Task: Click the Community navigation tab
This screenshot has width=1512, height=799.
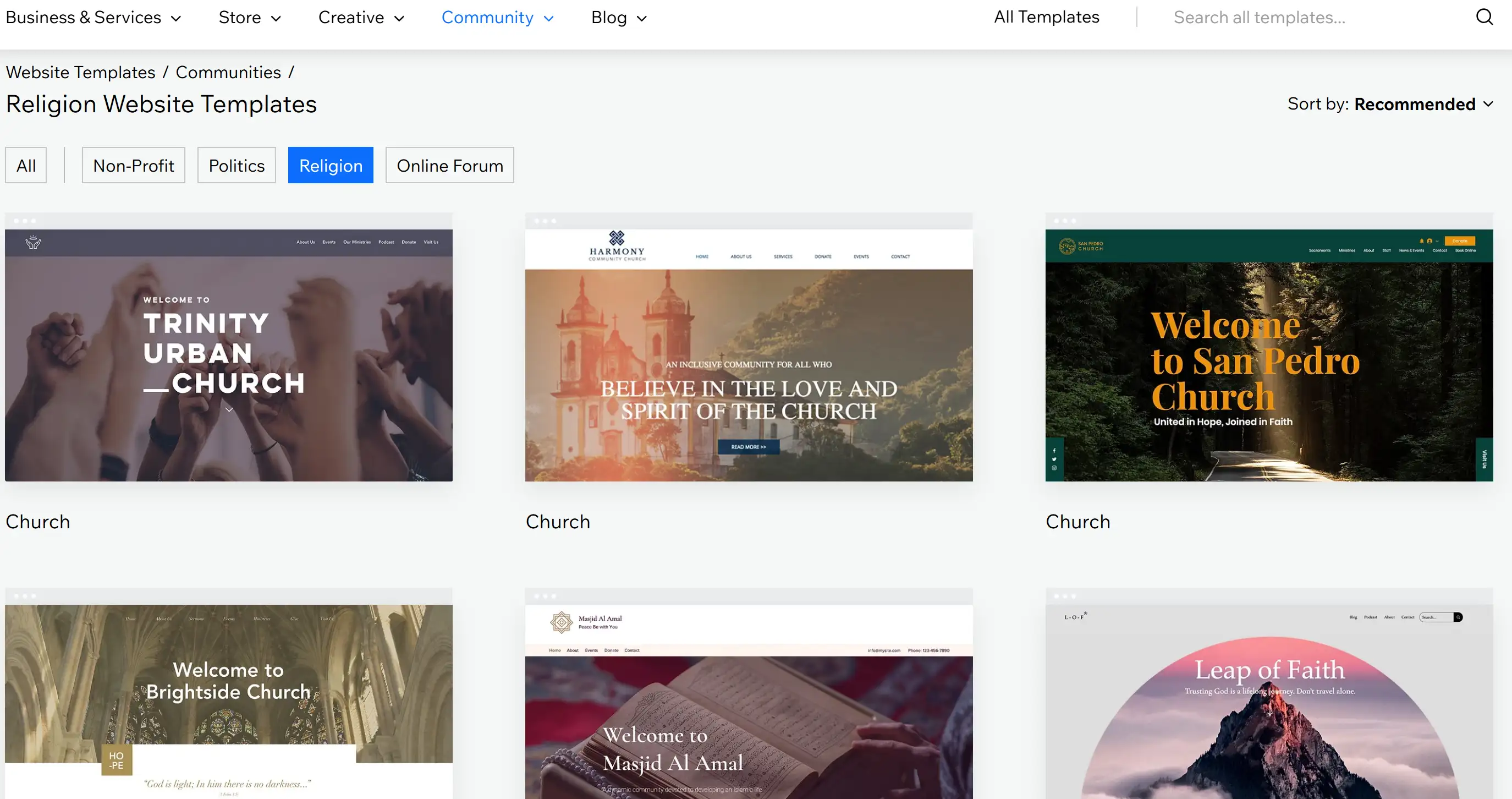Action: pyautogui.click(x=498, y=16)
